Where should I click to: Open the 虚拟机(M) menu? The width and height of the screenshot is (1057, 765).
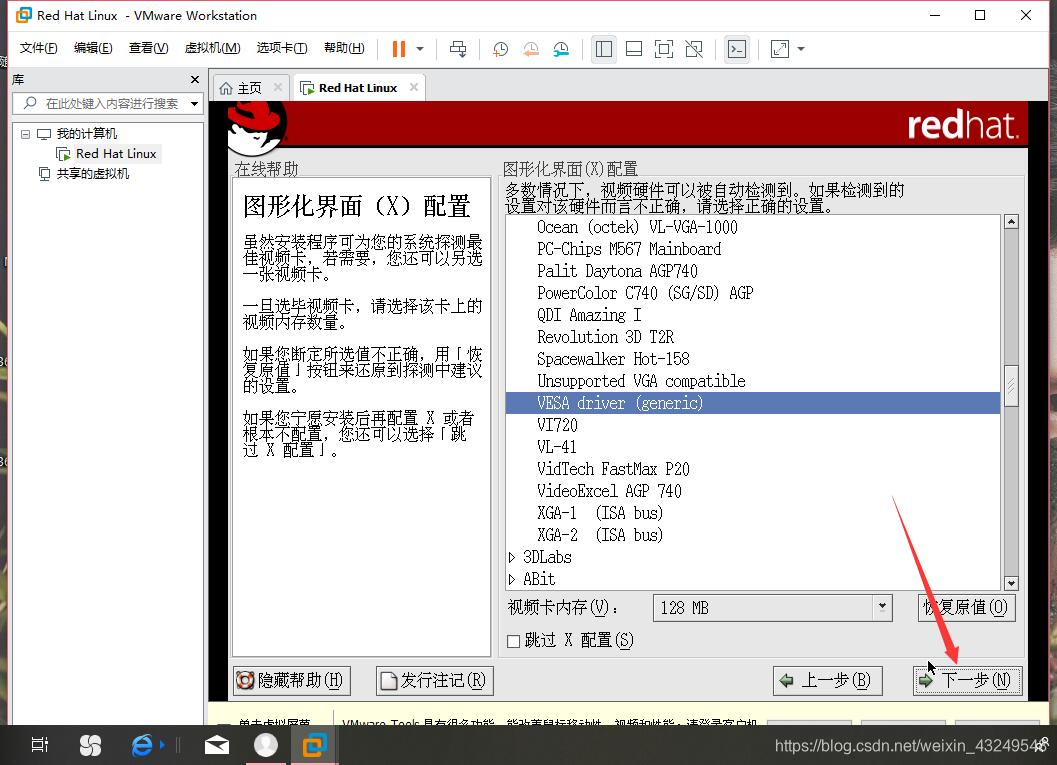[212, 48]
